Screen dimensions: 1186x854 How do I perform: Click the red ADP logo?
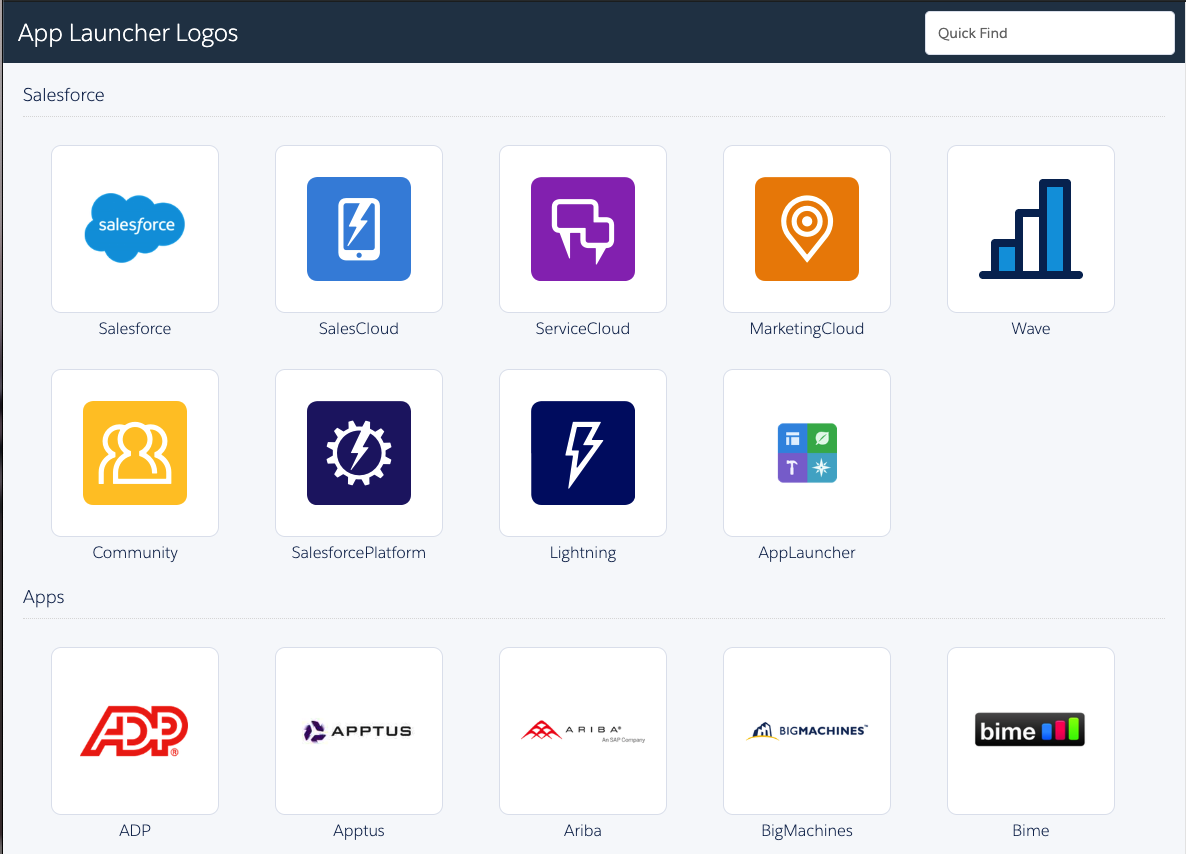[x=135, y=731]
